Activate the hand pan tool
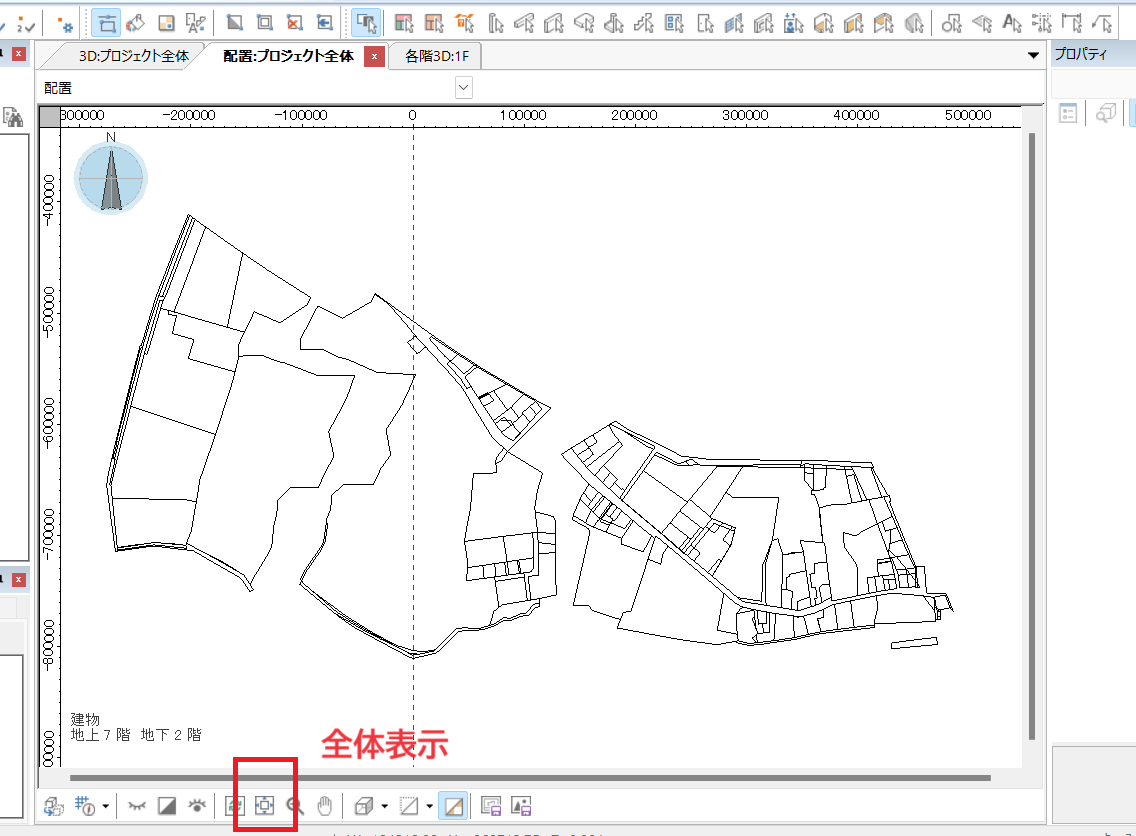Screen dimensions: 1136x836 click(324, 804)
